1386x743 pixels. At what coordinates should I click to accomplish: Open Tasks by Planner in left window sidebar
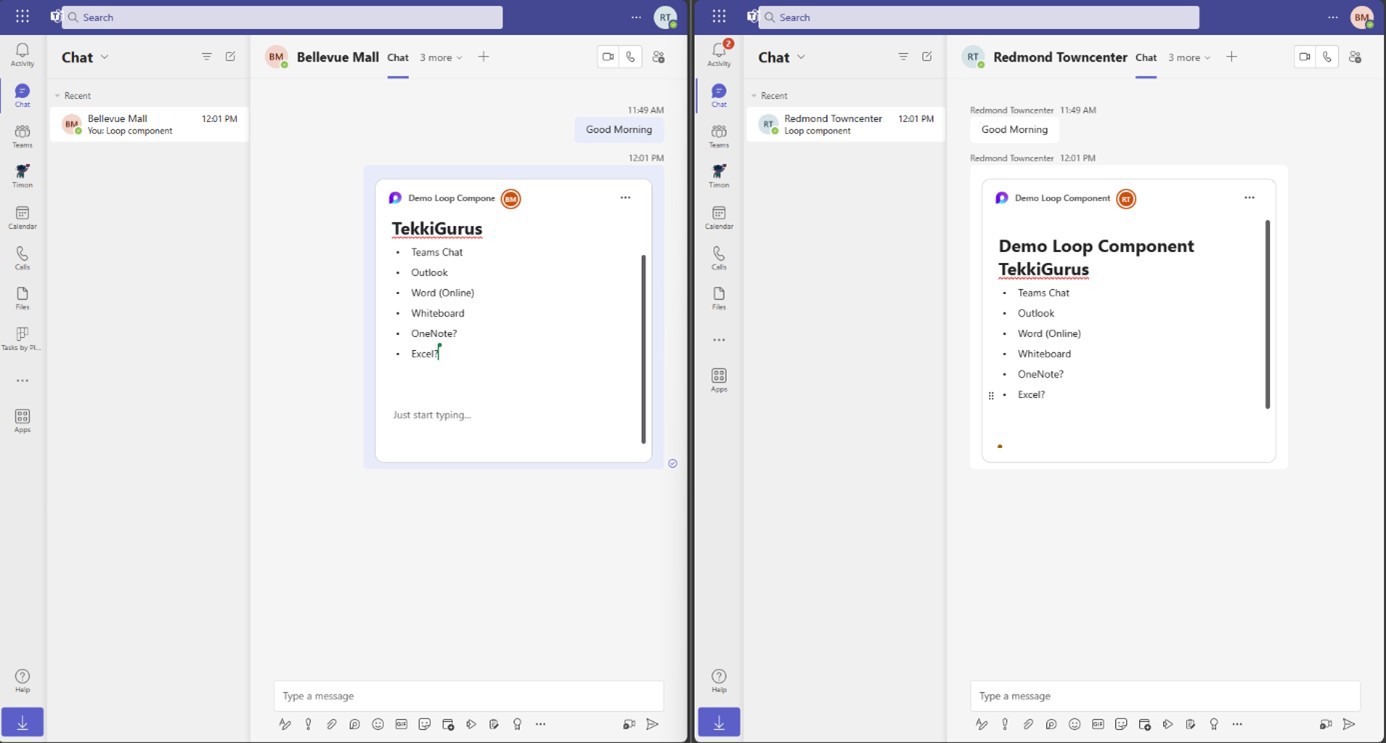[22, 339]
